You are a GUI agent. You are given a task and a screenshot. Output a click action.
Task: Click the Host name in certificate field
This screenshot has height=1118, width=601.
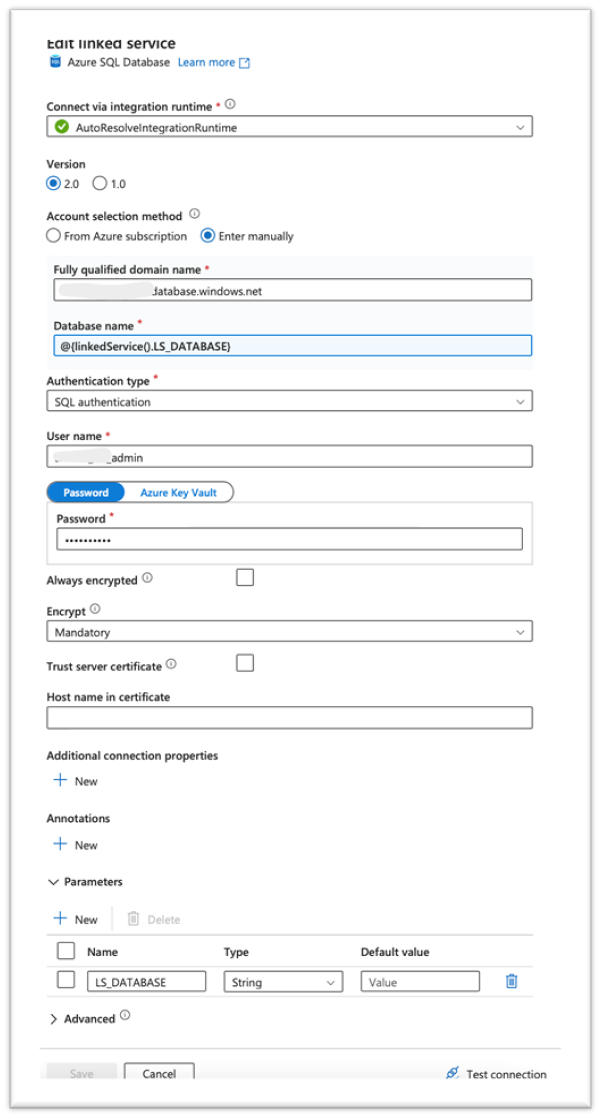289,717
